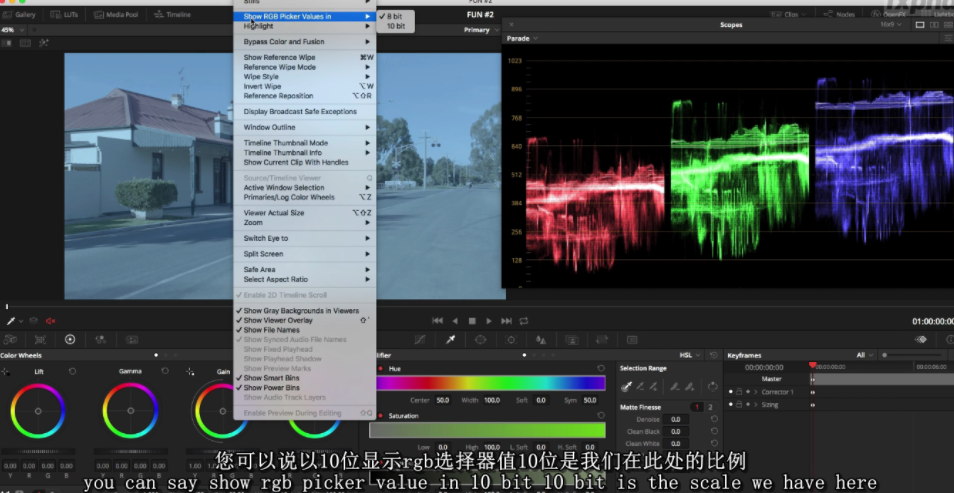Image resolution: width=954 pixels, height=493 pixels.
Task: Reset the Gamma color wheel
Action: [164, 371]
